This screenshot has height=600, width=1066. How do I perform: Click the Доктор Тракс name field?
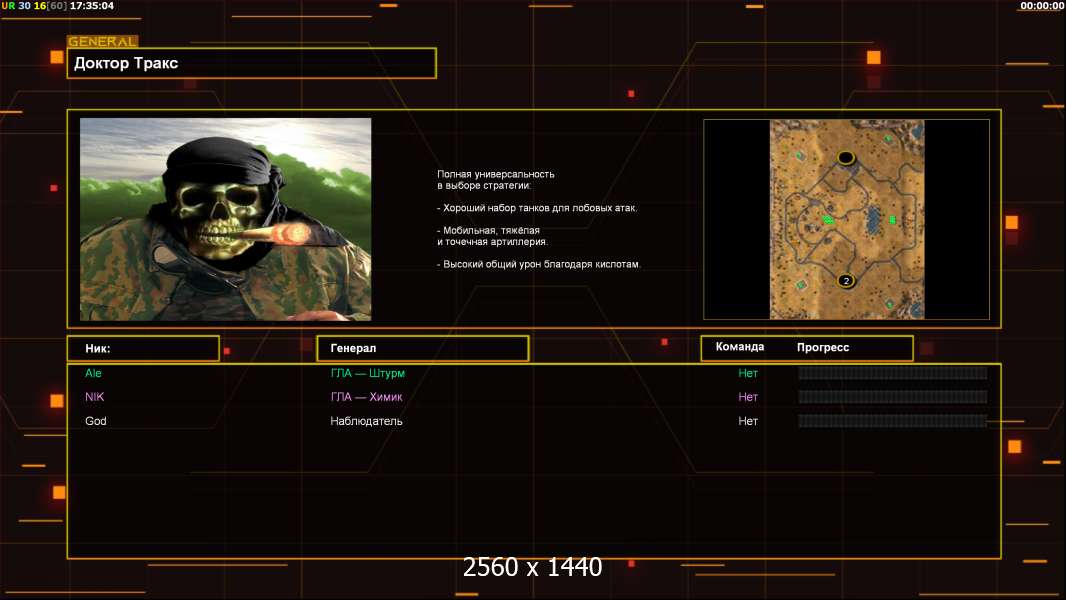tap(251, 63)
